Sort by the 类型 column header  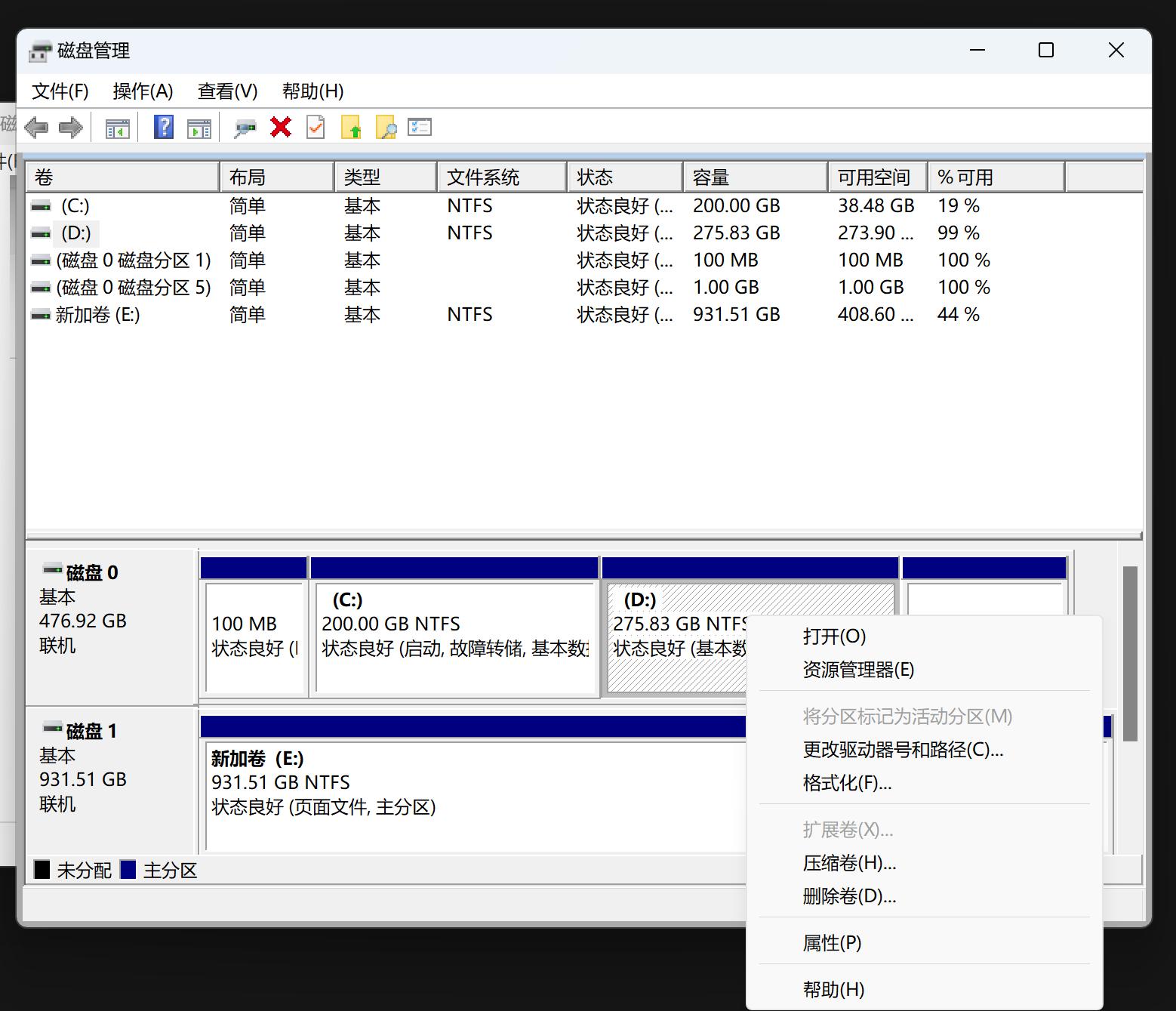tap(386, 177)
